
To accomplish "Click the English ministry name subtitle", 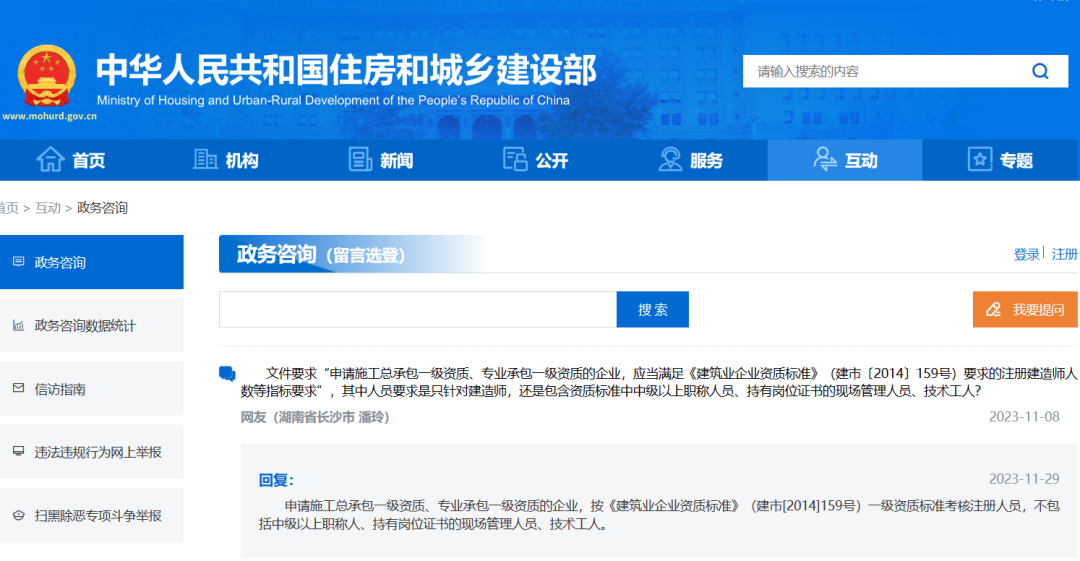I will (x=333, y=101).
